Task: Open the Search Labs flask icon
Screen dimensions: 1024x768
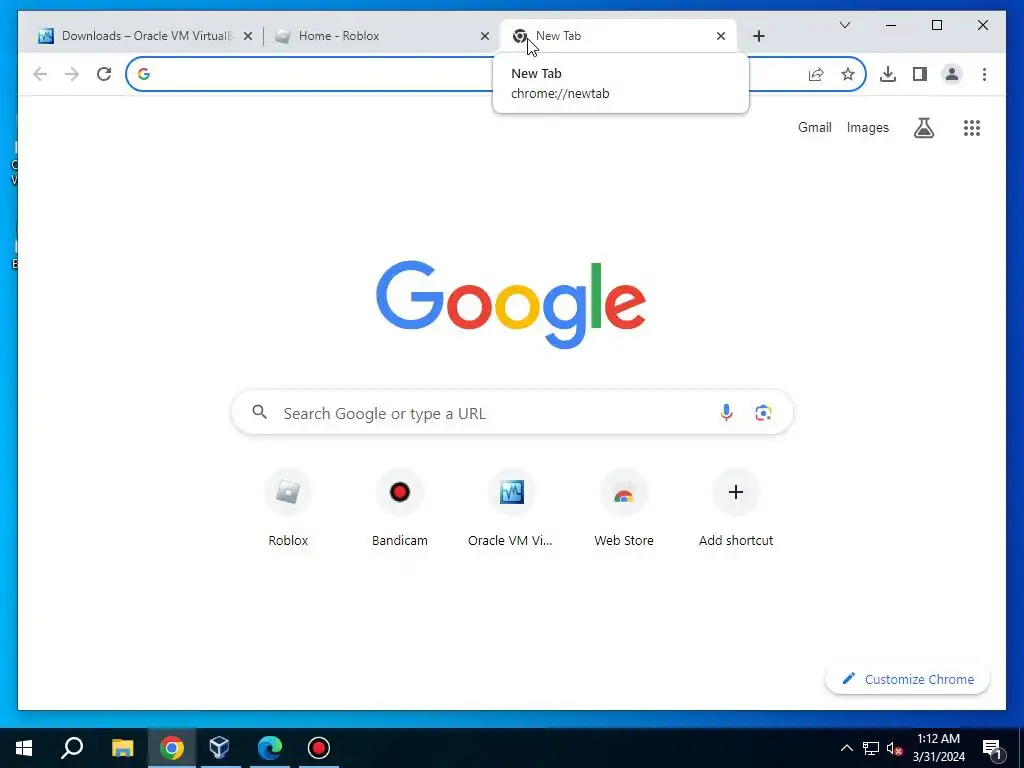Action: pos(923,128)
